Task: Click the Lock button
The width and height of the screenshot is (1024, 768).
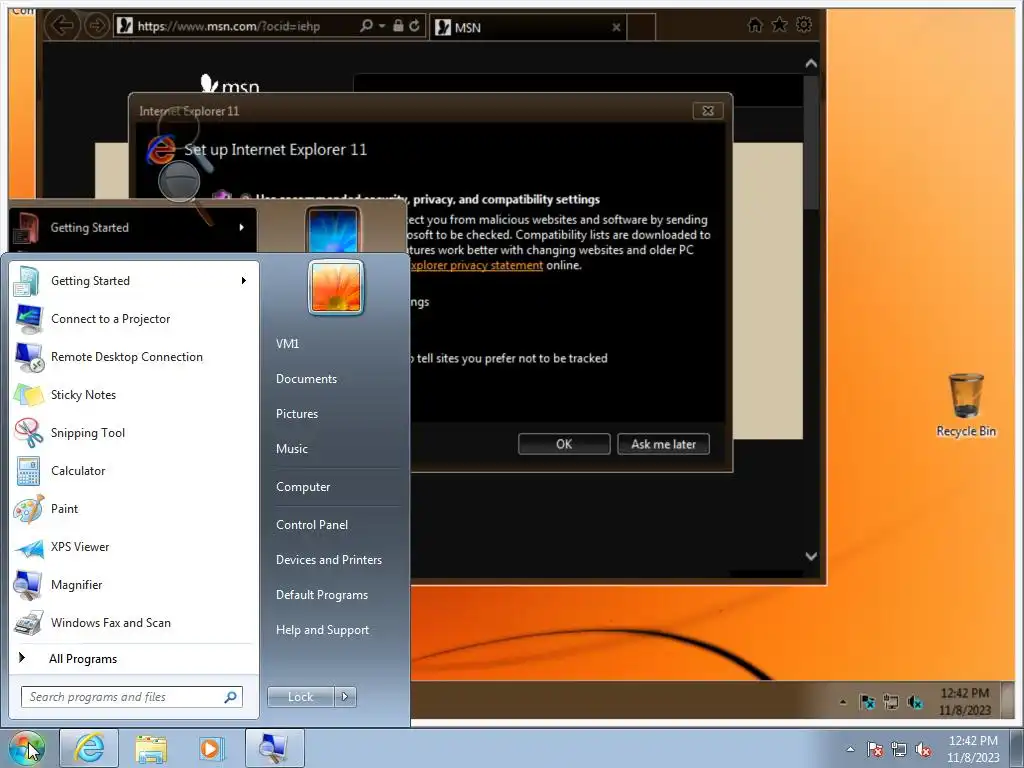Action: click(x=300, y=697)
